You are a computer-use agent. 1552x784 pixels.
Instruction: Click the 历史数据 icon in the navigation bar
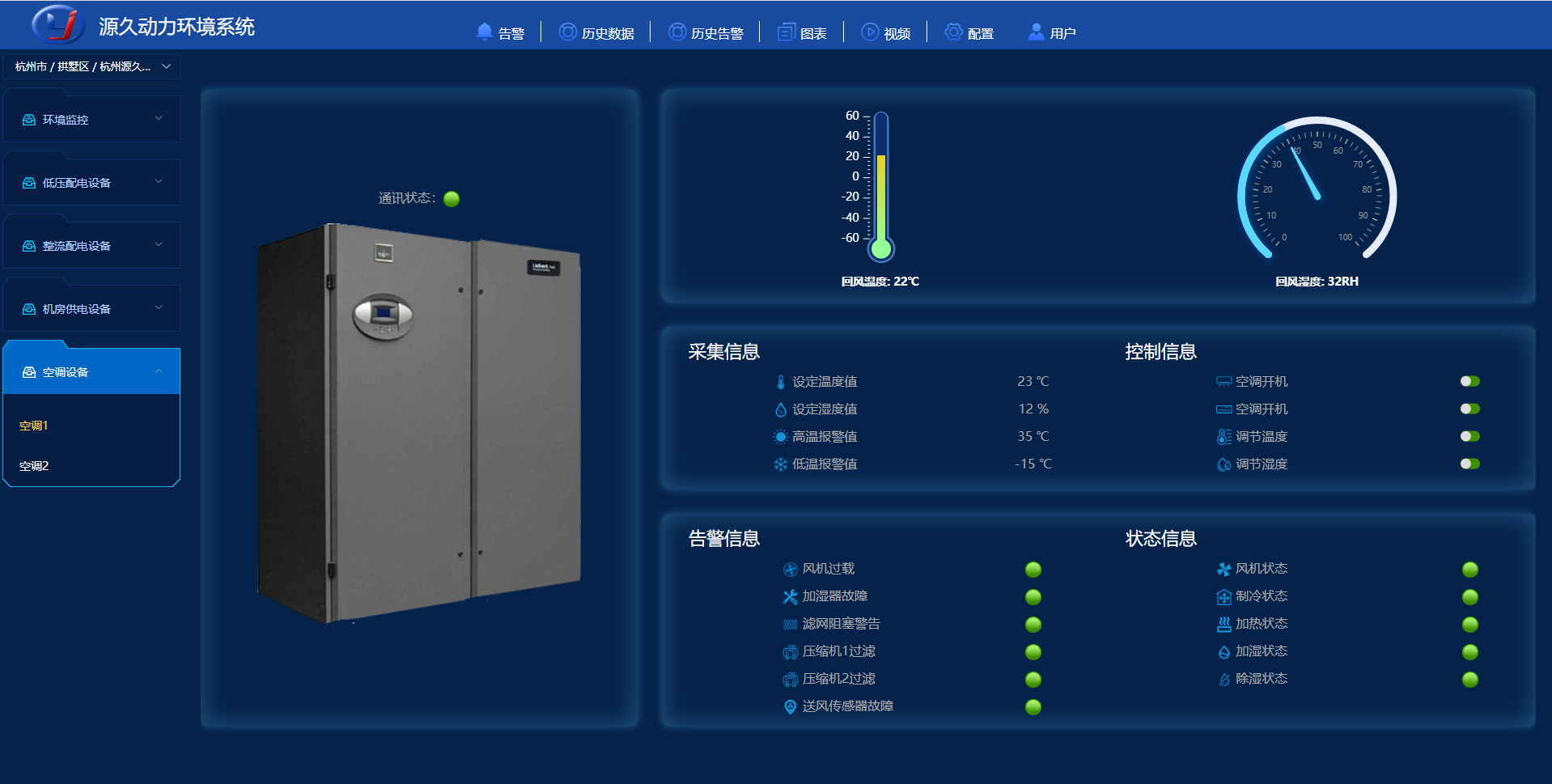568,32
